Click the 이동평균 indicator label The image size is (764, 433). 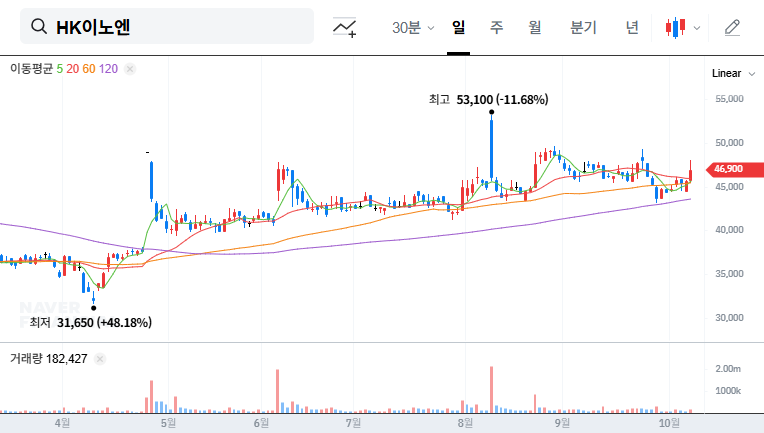(31, 69)
